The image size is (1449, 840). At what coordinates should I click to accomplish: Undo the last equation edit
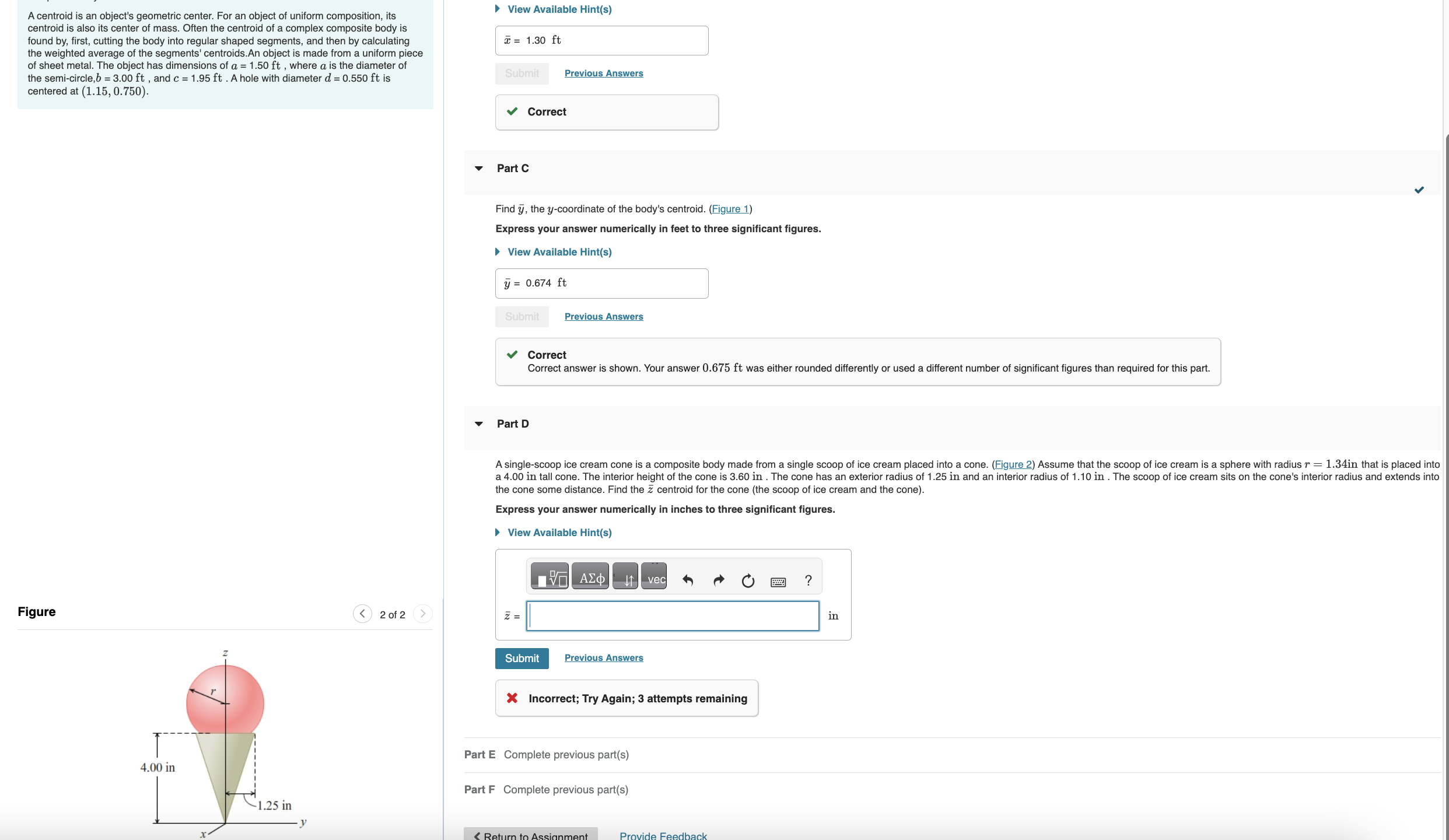click(688, 580)
